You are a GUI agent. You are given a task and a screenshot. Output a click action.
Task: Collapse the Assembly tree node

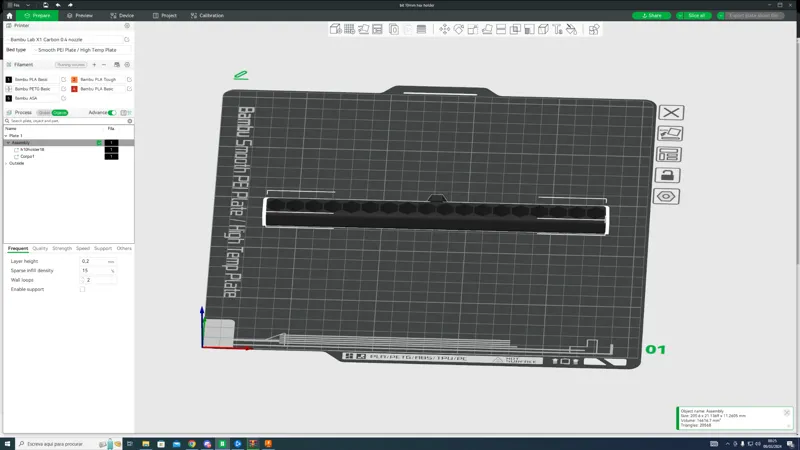click(x=8, y=143)
